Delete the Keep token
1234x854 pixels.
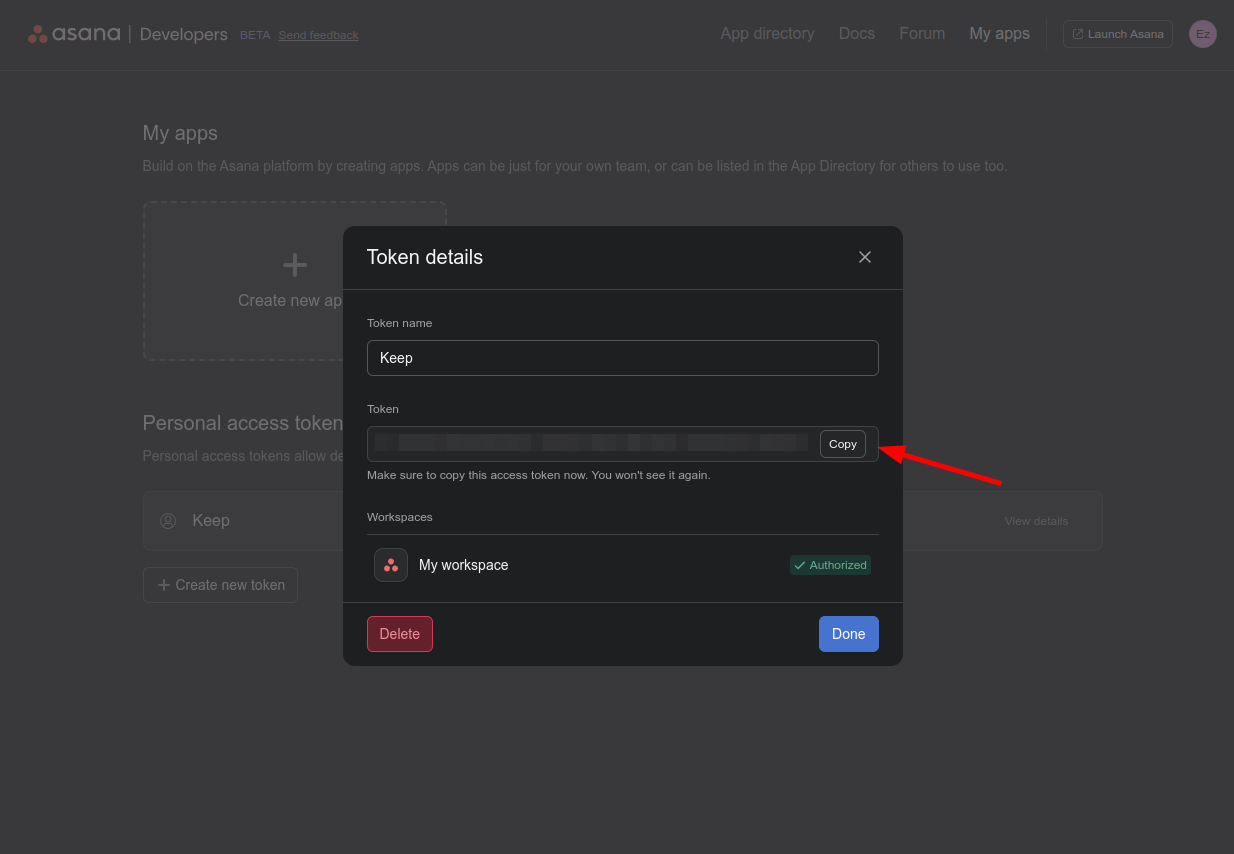pos(400,634)
